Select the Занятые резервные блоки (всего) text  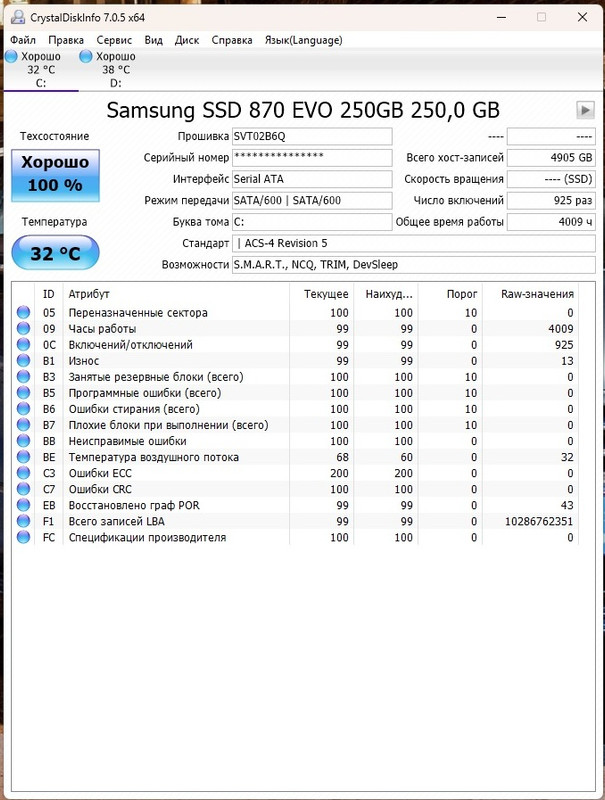coord(156,377)
